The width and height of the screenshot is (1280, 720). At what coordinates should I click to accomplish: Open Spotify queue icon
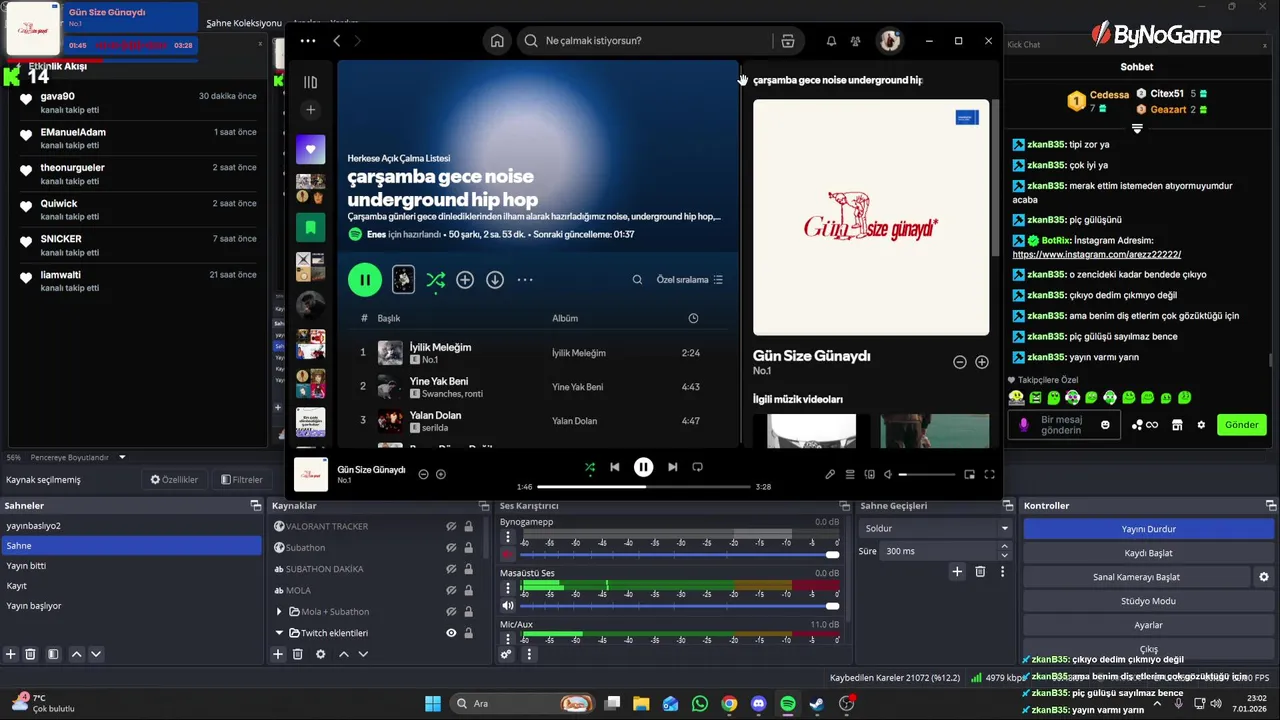[x=850, y=475]
